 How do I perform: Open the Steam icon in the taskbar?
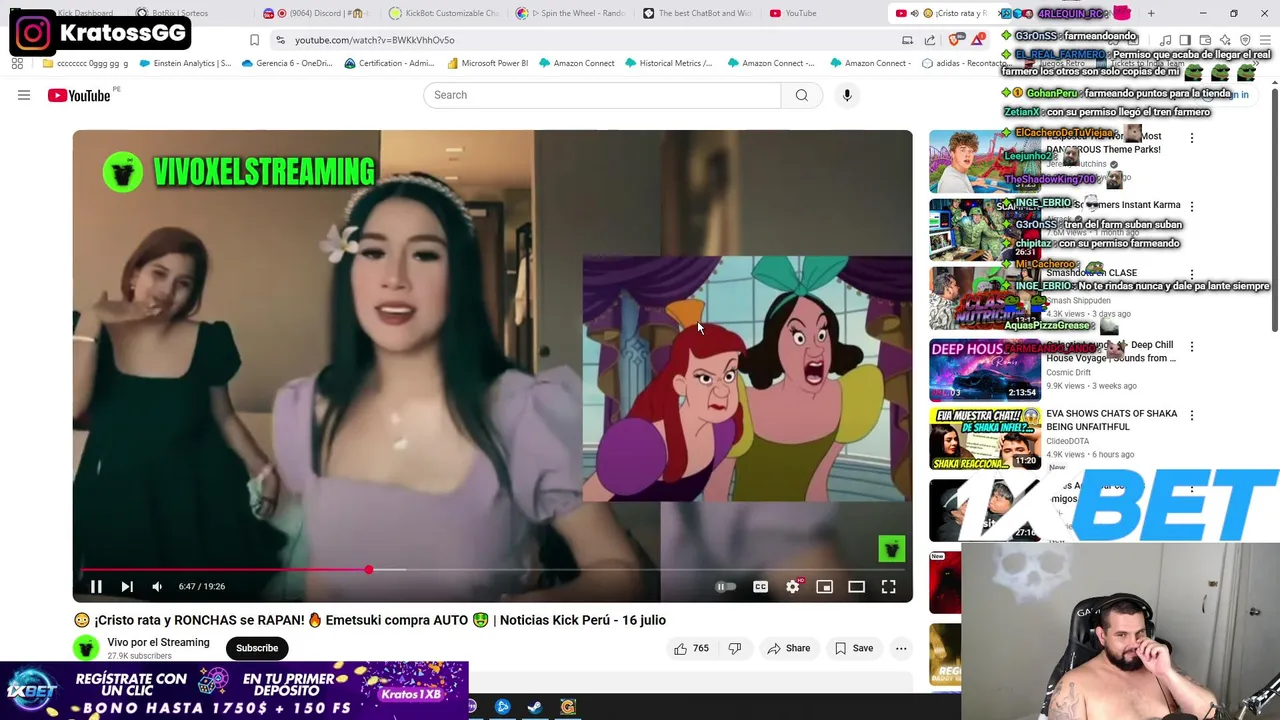pyautogui.click(x=535, y=707)
